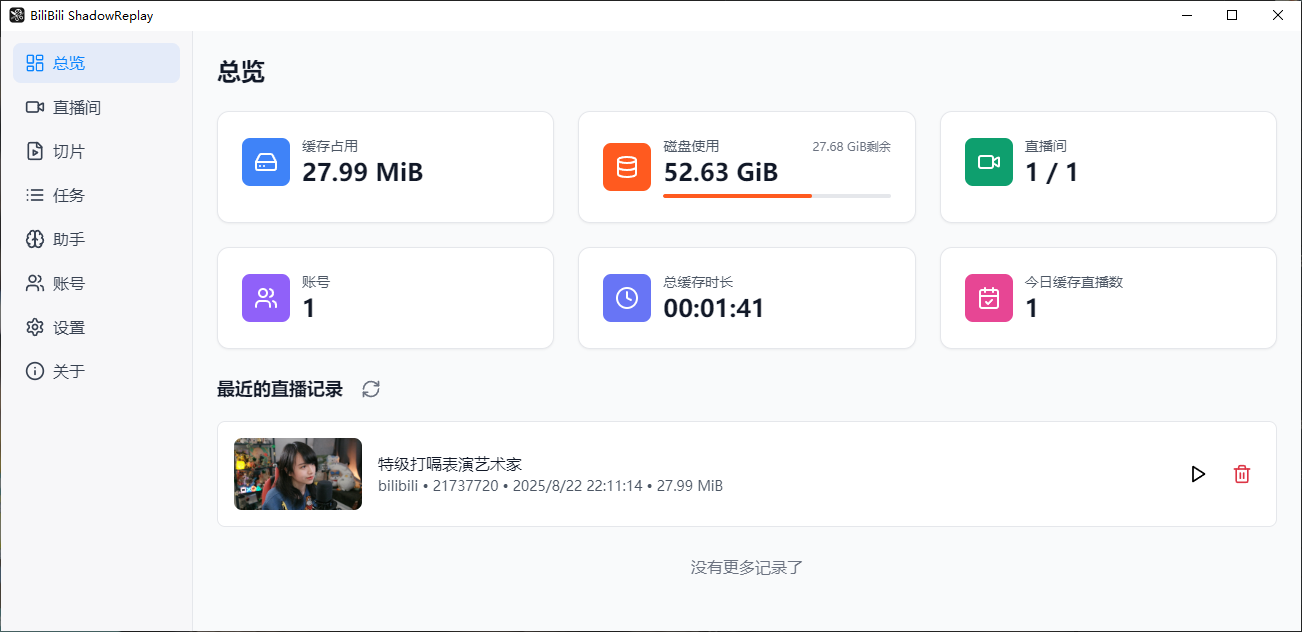Click the orange disk usage progress bar
The image size is (1302, 632).
[x=737, y=196]
